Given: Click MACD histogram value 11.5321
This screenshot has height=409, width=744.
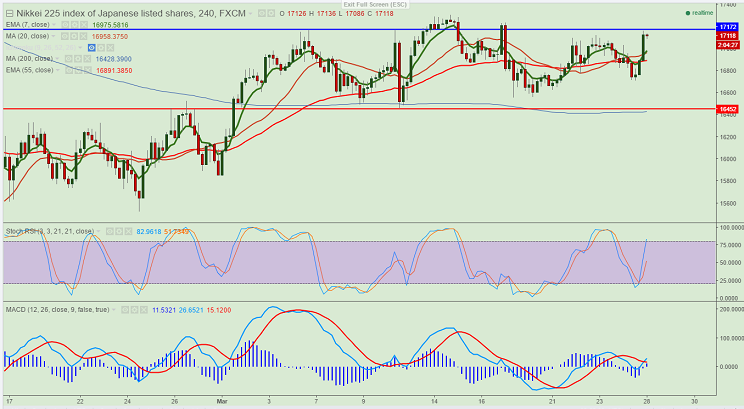Looking at the screenshot, I should click(x=164, y=310).
